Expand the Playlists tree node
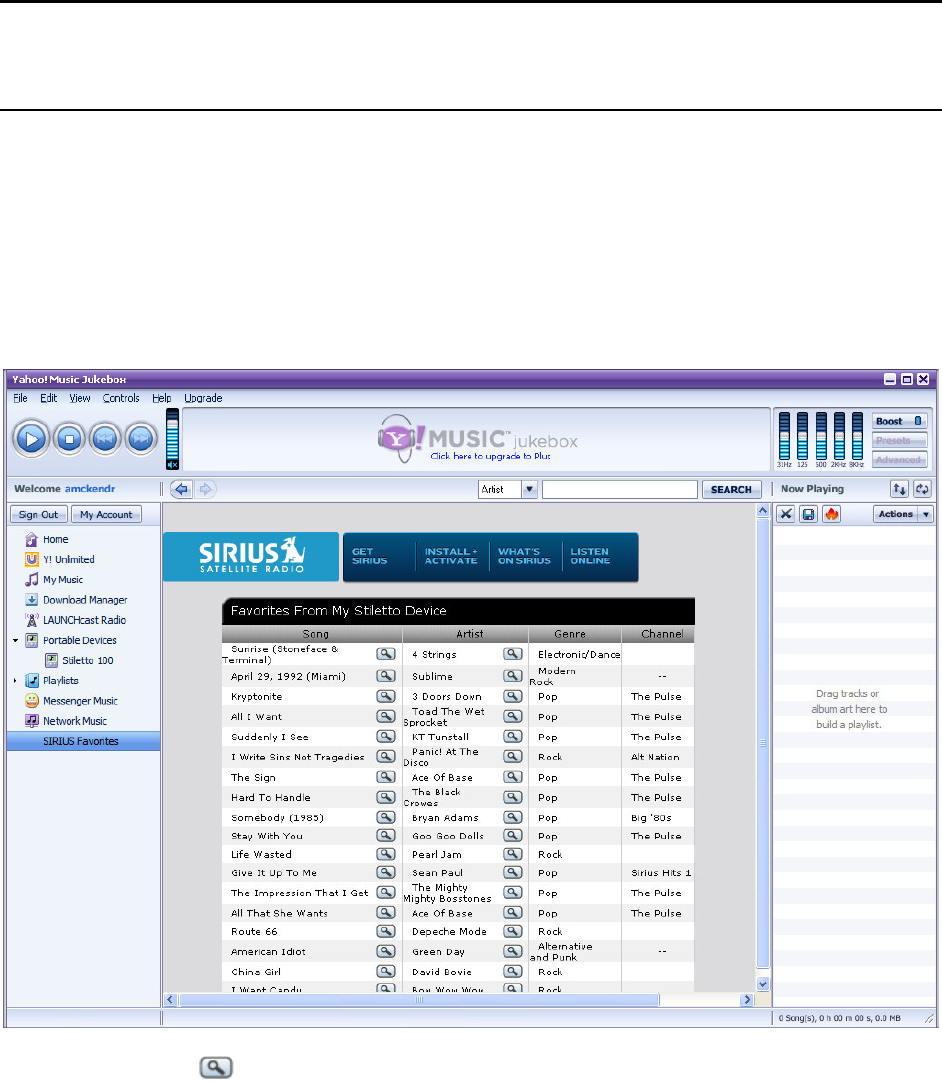Screen dimensions: 942x1082 pos(15,680)
